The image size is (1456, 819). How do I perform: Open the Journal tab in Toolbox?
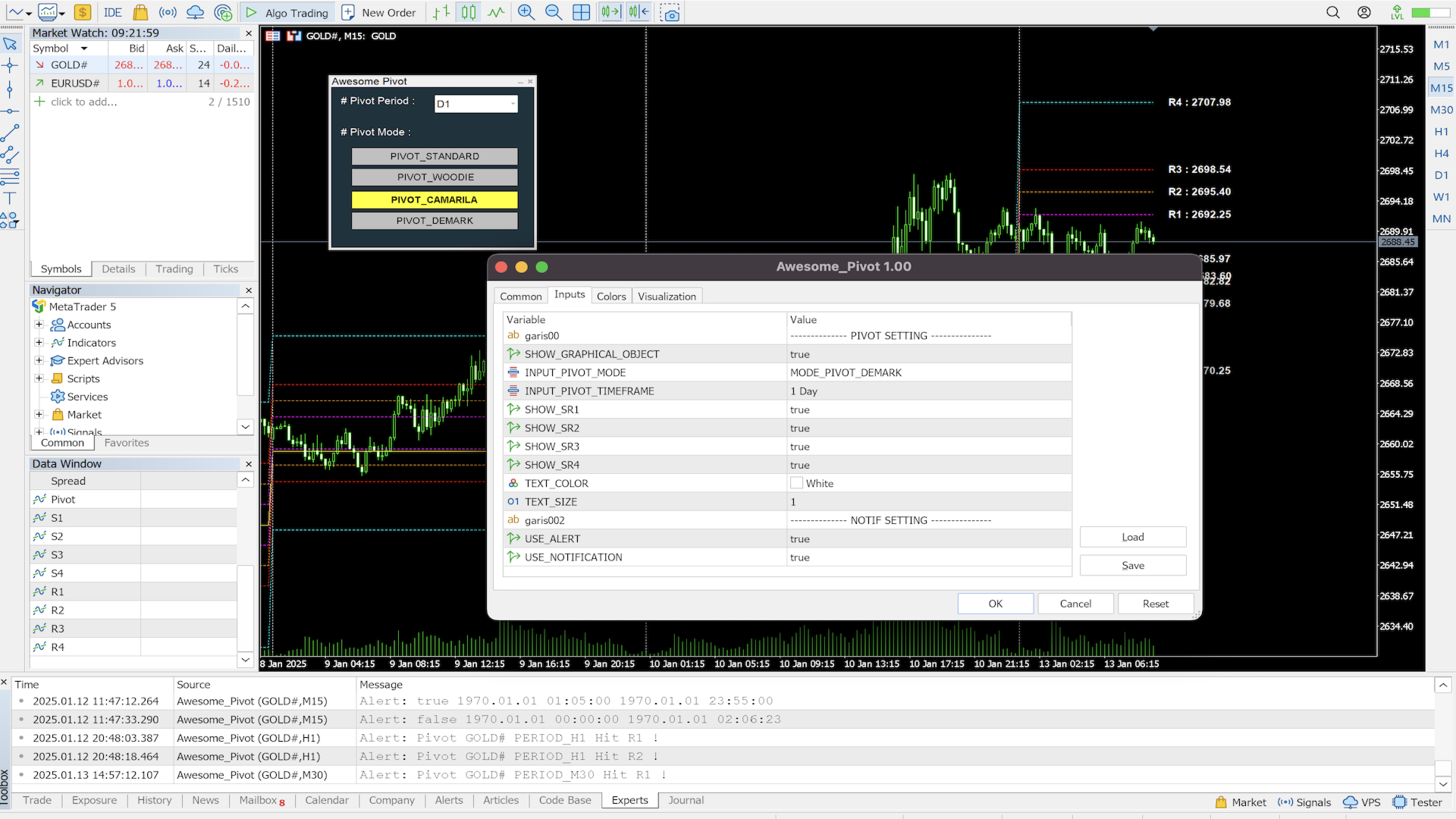click(x=686, y=800)
